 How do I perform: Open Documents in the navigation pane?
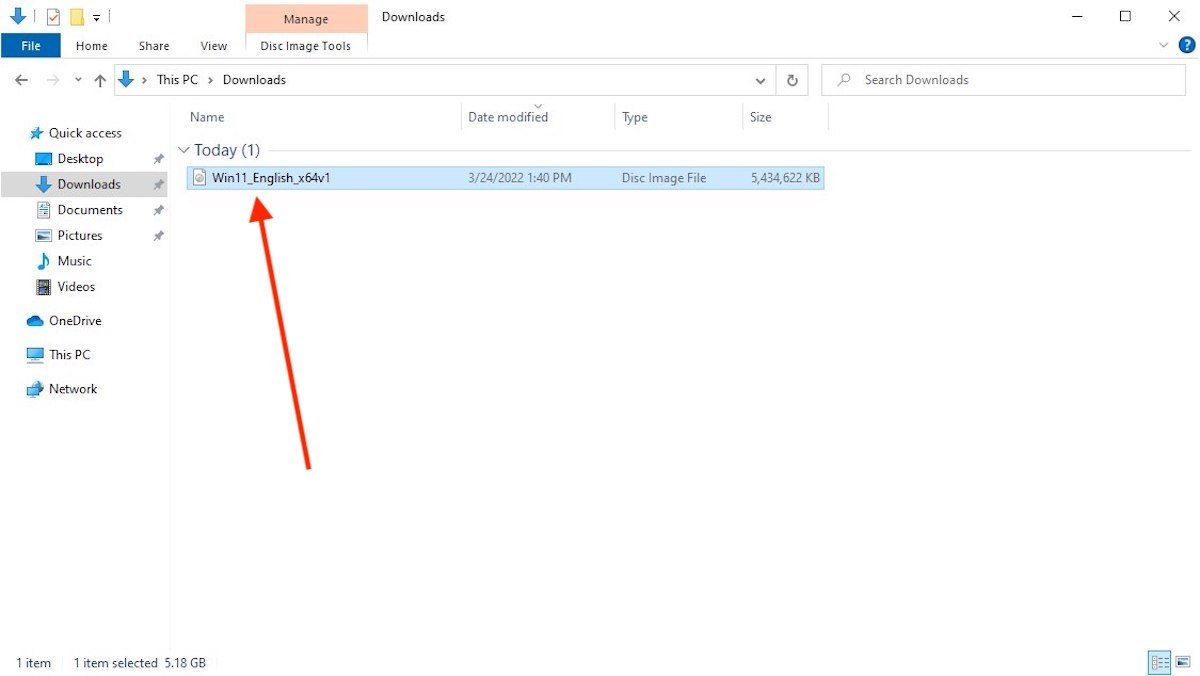pyautogui.click(x=90, y=210)
